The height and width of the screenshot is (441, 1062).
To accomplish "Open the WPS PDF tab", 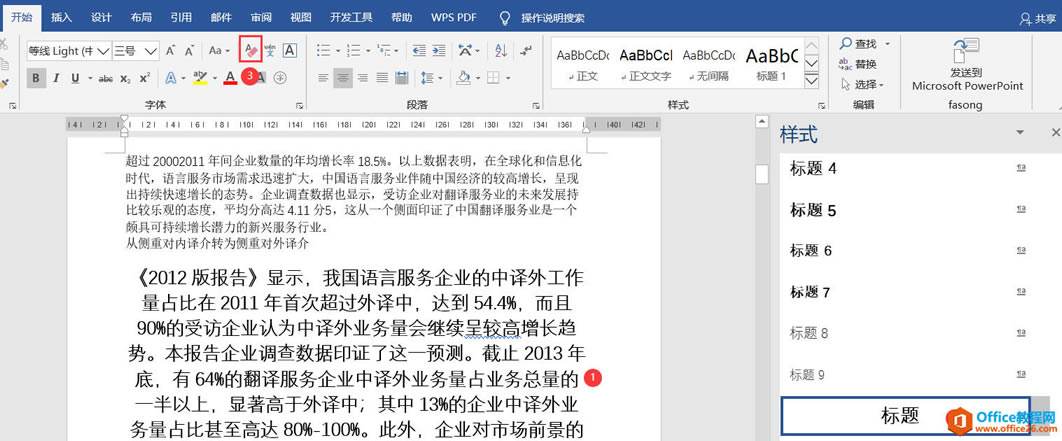I will click(454, 18).
